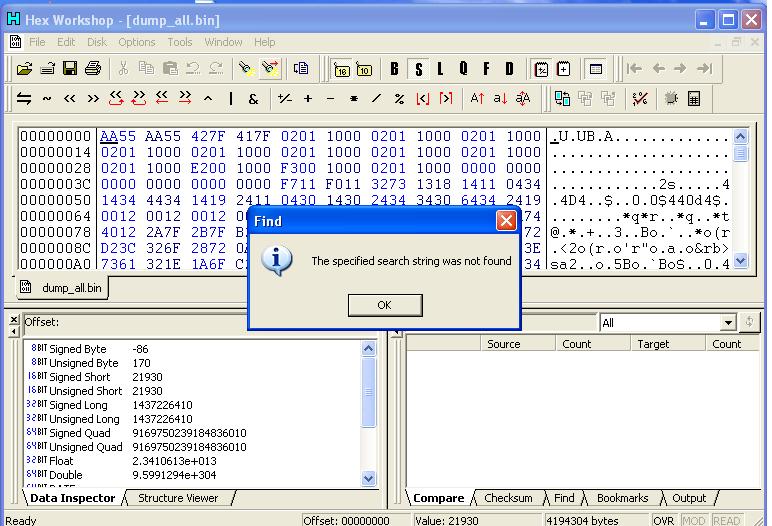Click Data Inspector scroll down arrow
The height and width of the screenshot is (526, 772).
[x=368, y=479]
